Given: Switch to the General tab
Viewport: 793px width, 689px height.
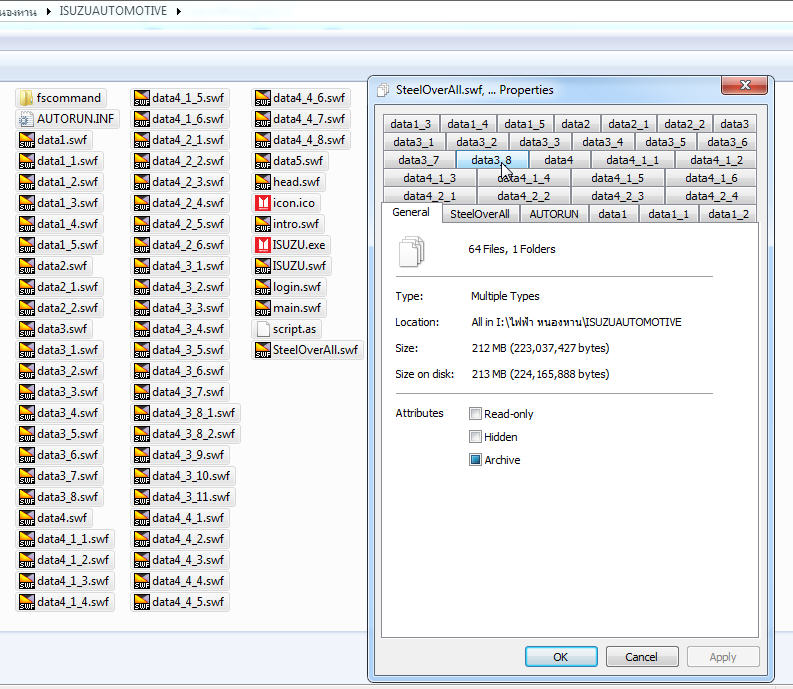Looking at the screenshot, I should click(x=411, y=212).
